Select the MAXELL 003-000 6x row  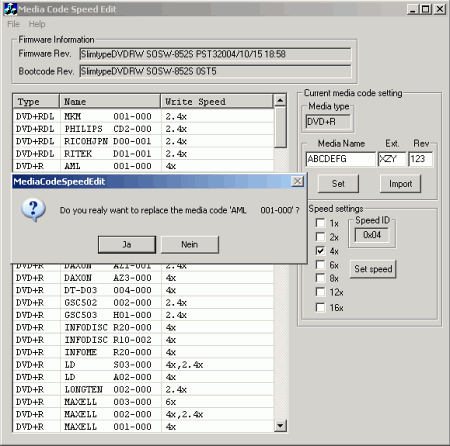[143, 402]
